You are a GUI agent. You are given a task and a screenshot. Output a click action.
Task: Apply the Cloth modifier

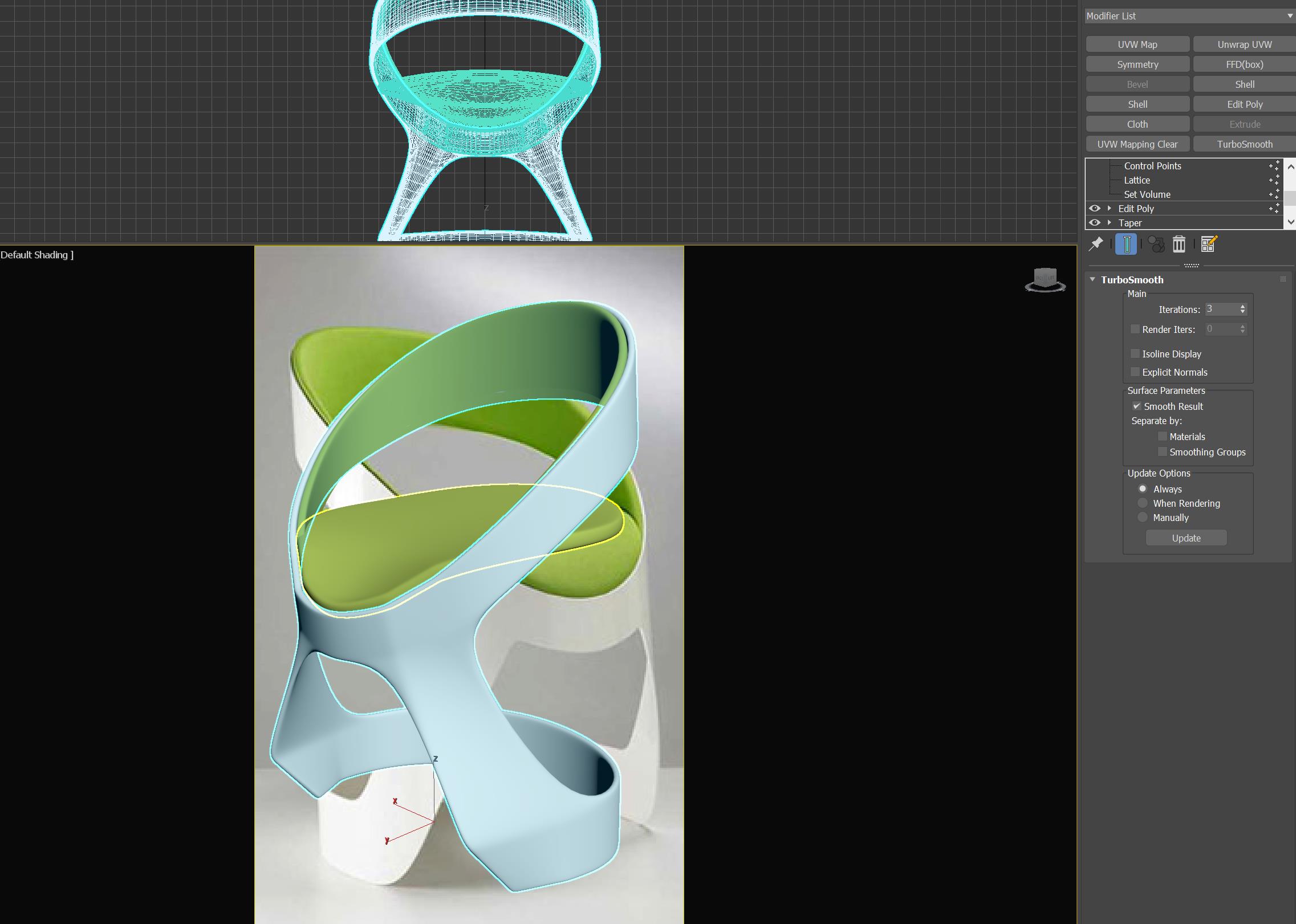[x=1137, y=124]
